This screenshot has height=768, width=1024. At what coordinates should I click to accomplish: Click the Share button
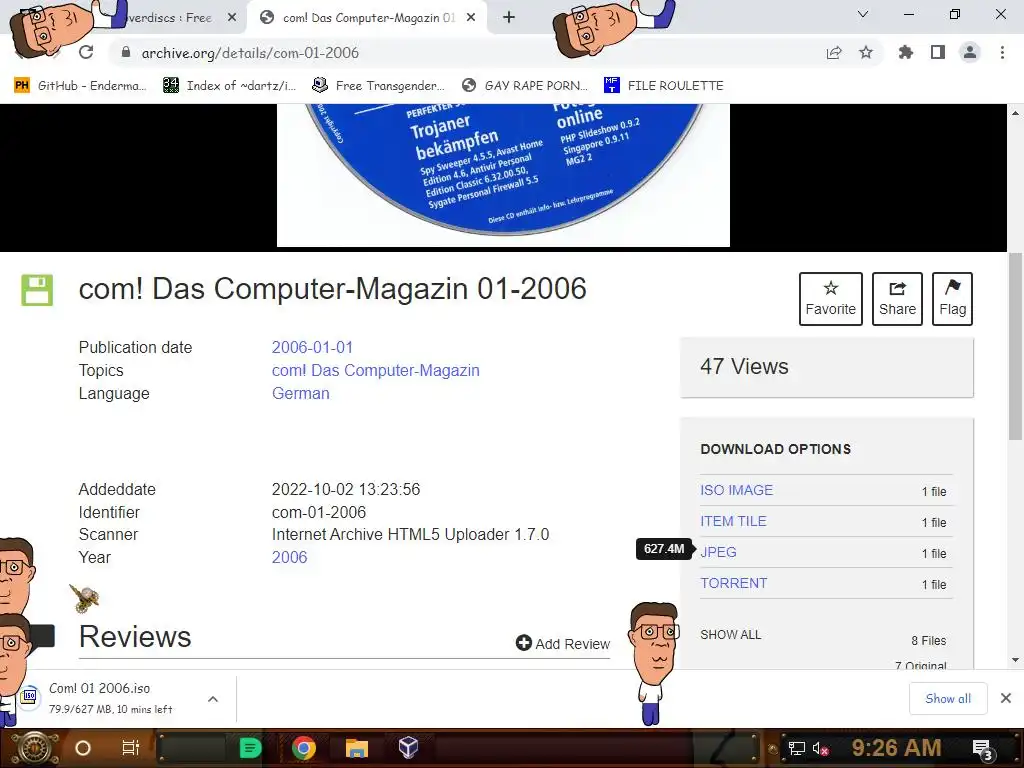pyautogui.click(x=897, y=298)
